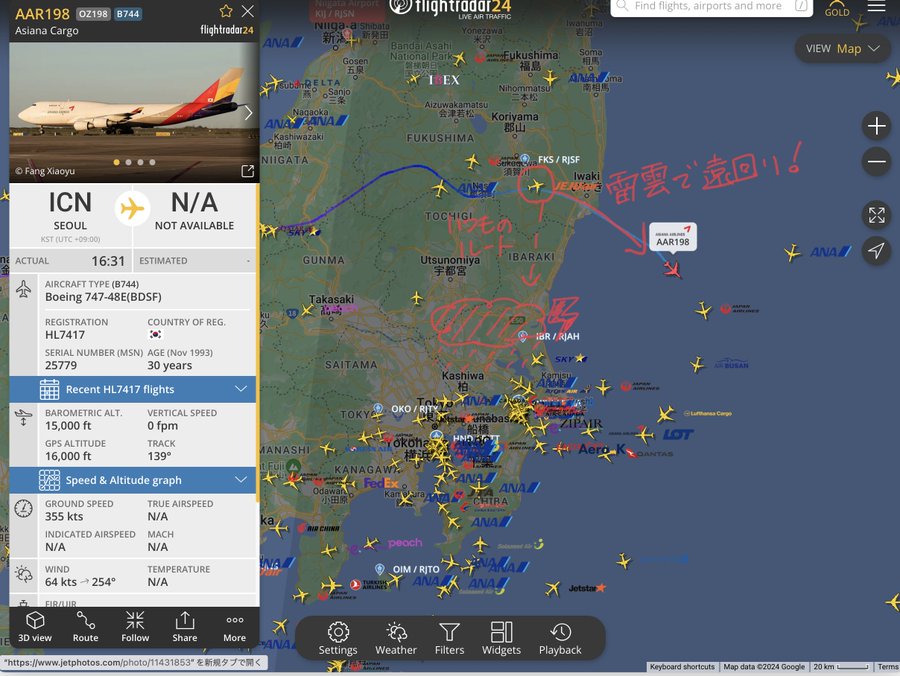The image size is (900, 676).
Task: Select second photo carousel dot
Action: (129, 162)
